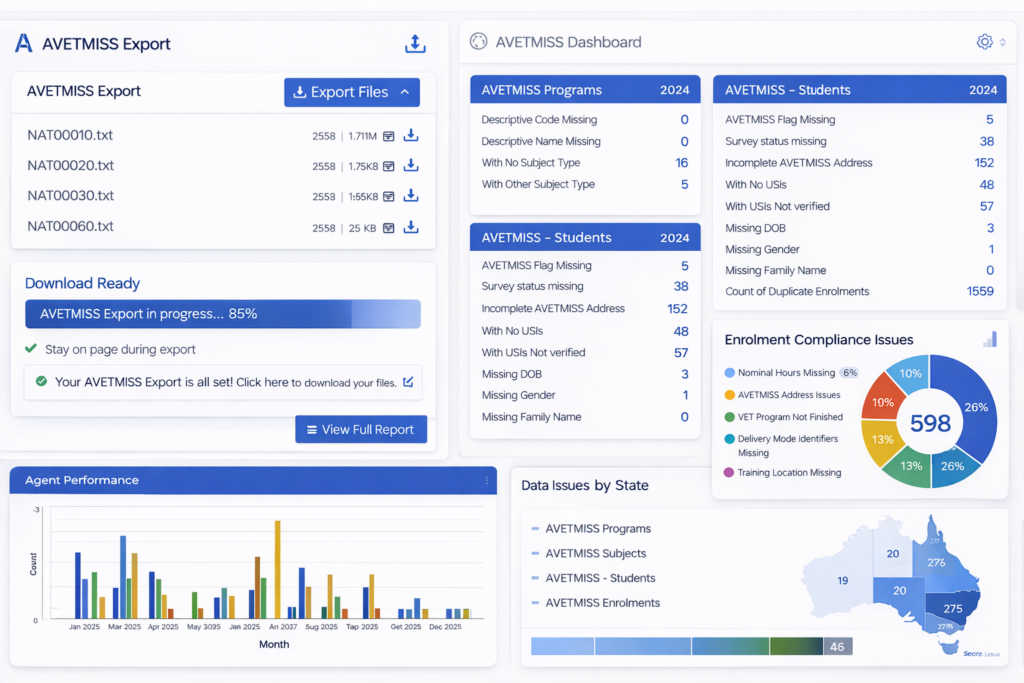Select AVETMISS Enrolments in Data Issues list
The height and width of the screenshot is (683, 1024).
tap(602, 603)
